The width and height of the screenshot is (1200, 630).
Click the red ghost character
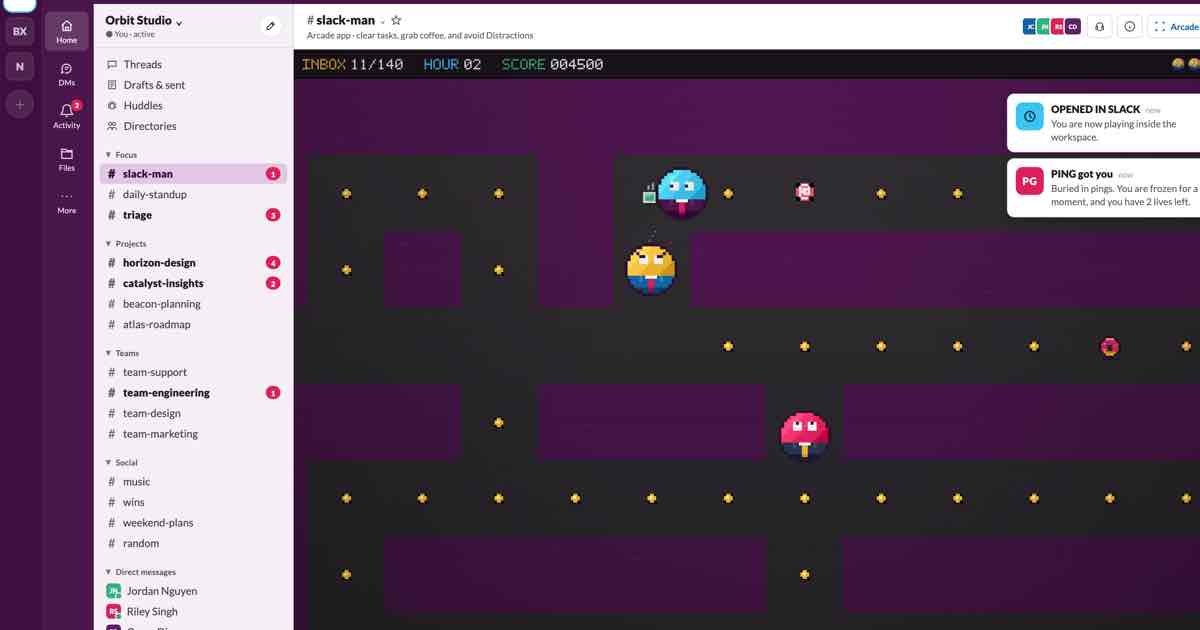[805, 434]
